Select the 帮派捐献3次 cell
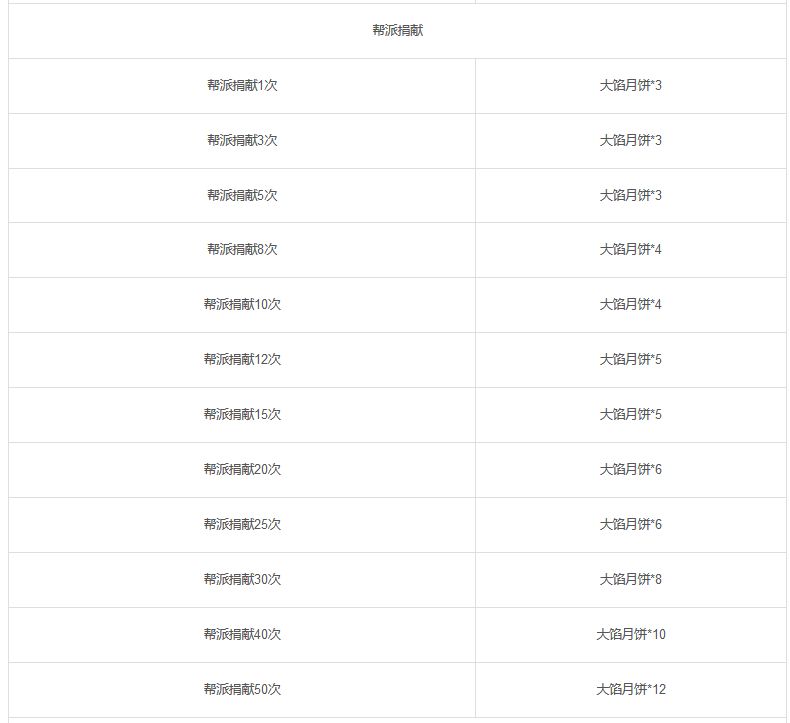Viewport: 790px width, 723px height. click(x=242, y=140)
